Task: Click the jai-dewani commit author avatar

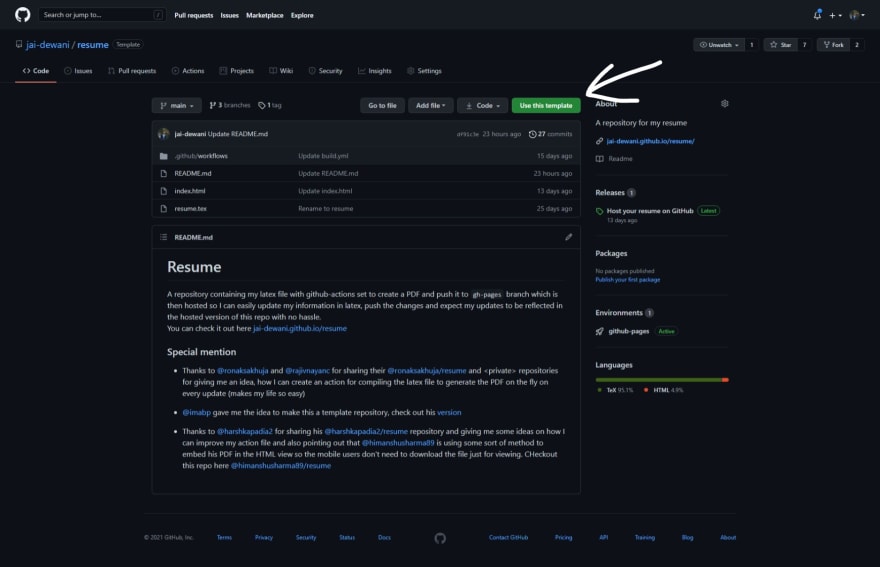Action: [163, 134]
